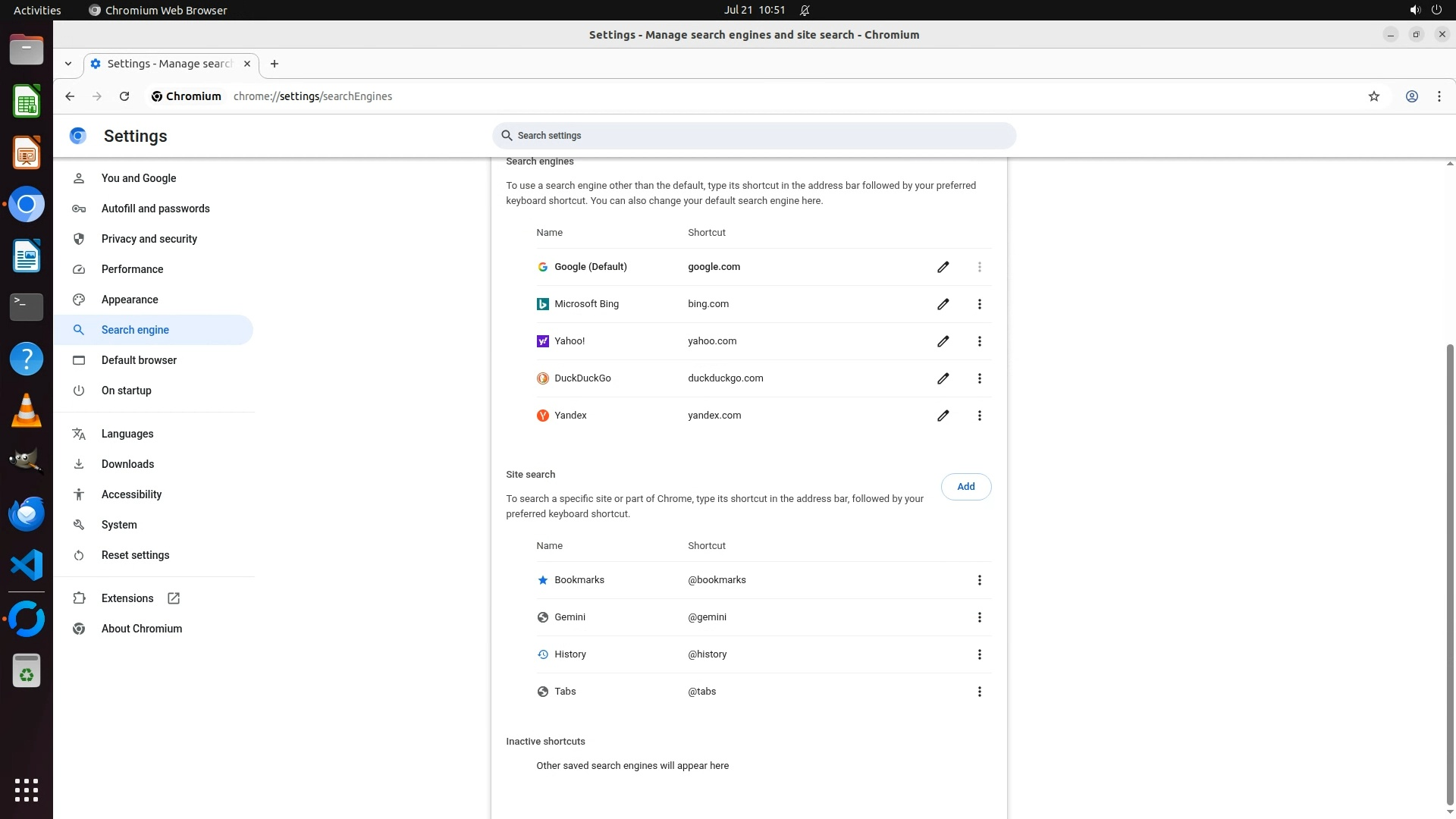Open more actions for Bookmarks shortcut
Image resolution: width=1456 pixels, height=819 pixels.
click(979, 580)
